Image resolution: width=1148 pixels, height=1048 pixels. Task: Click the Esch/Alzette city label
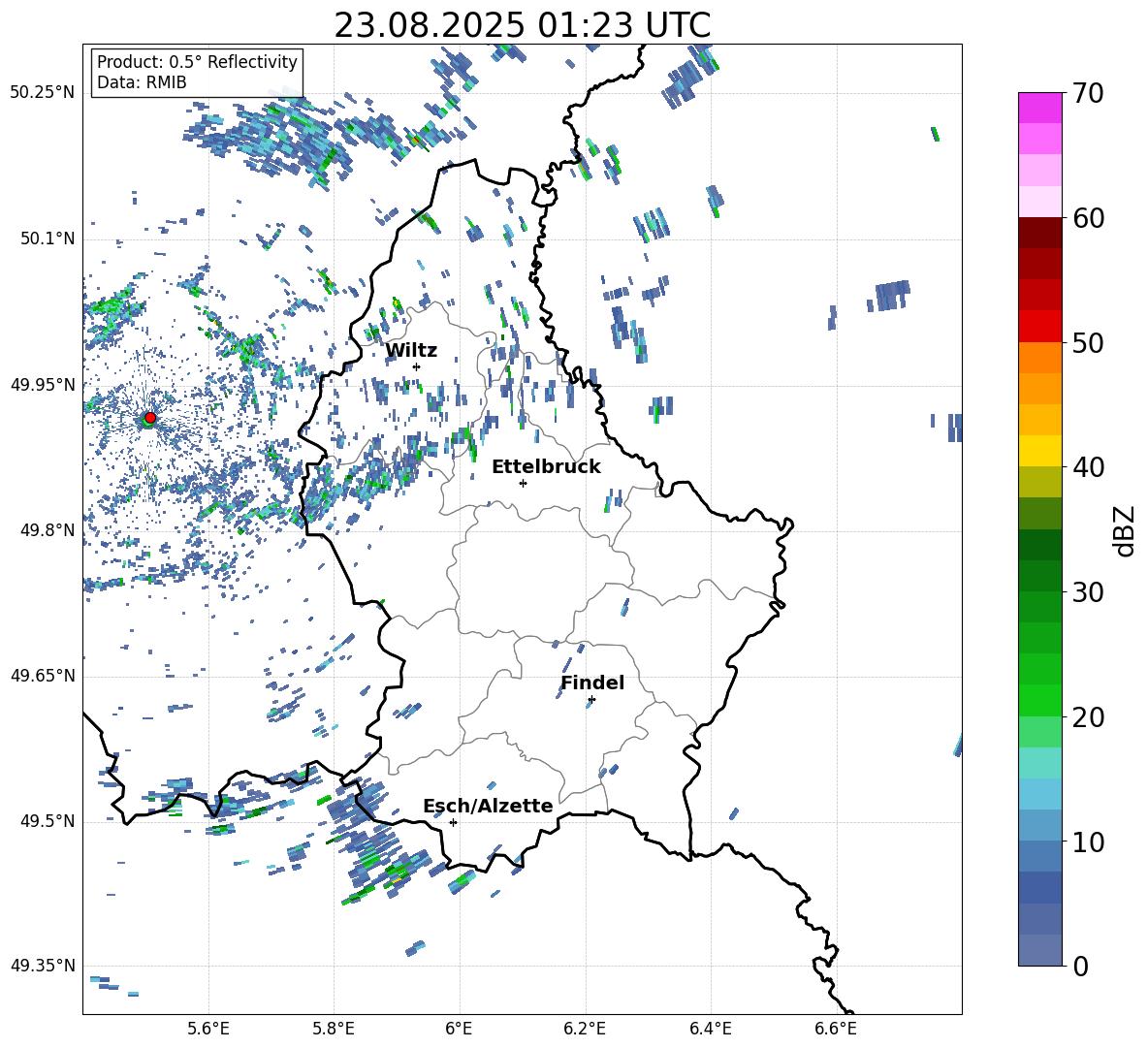[x=488, y=806]
